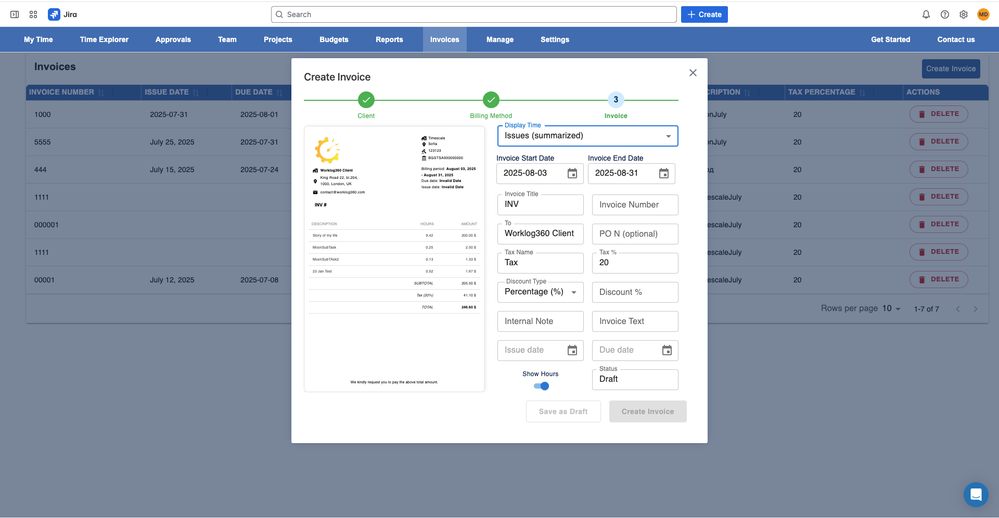Click the Tax % field
The height and width of the screenshot is (518, 999).
point(635,263)
